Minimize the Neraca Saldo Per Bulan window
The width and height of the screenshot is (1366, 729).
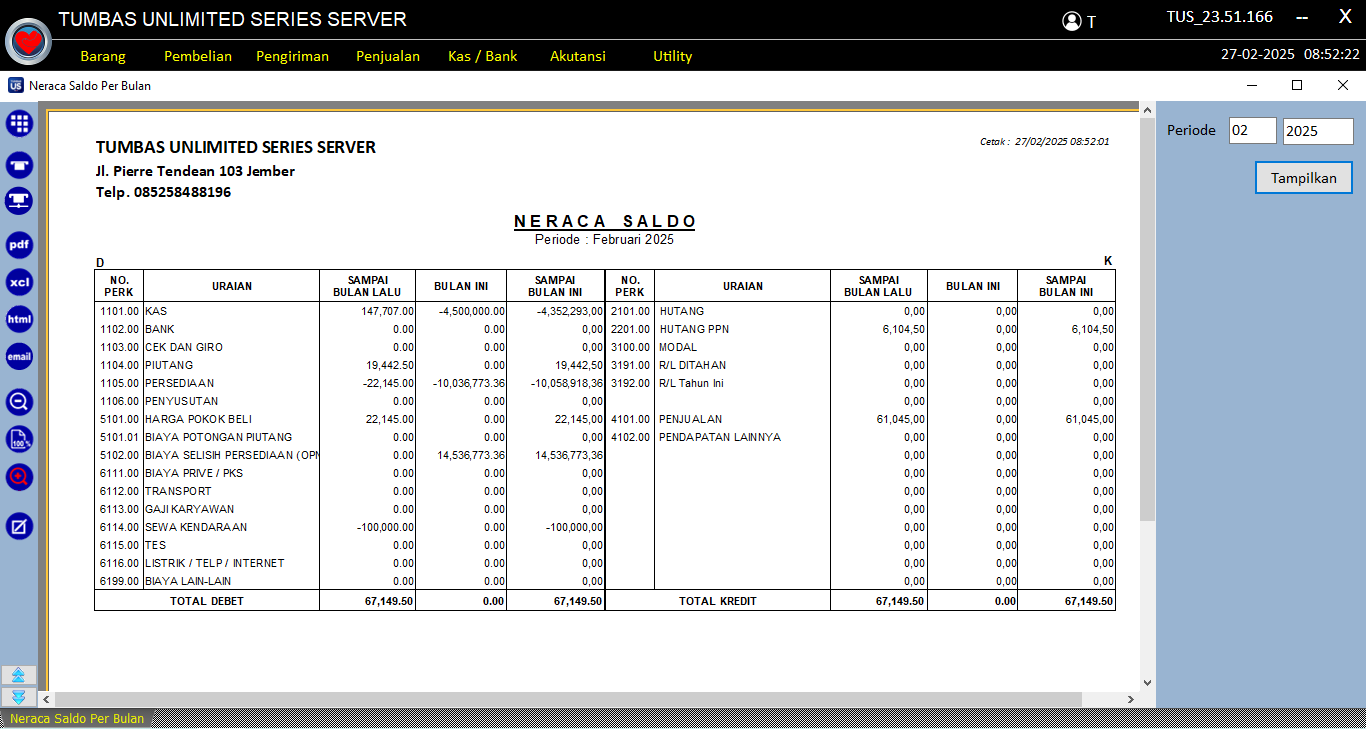[1251, 85]
